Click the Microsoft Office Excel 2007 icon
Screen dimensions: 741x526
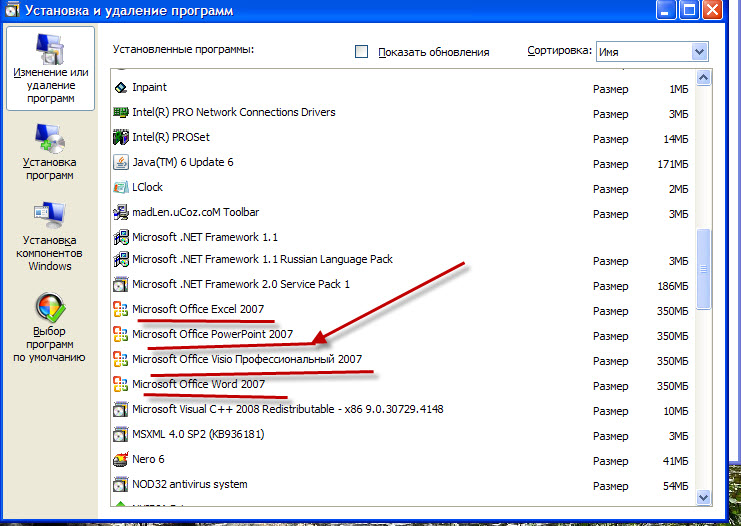(121, 309)
